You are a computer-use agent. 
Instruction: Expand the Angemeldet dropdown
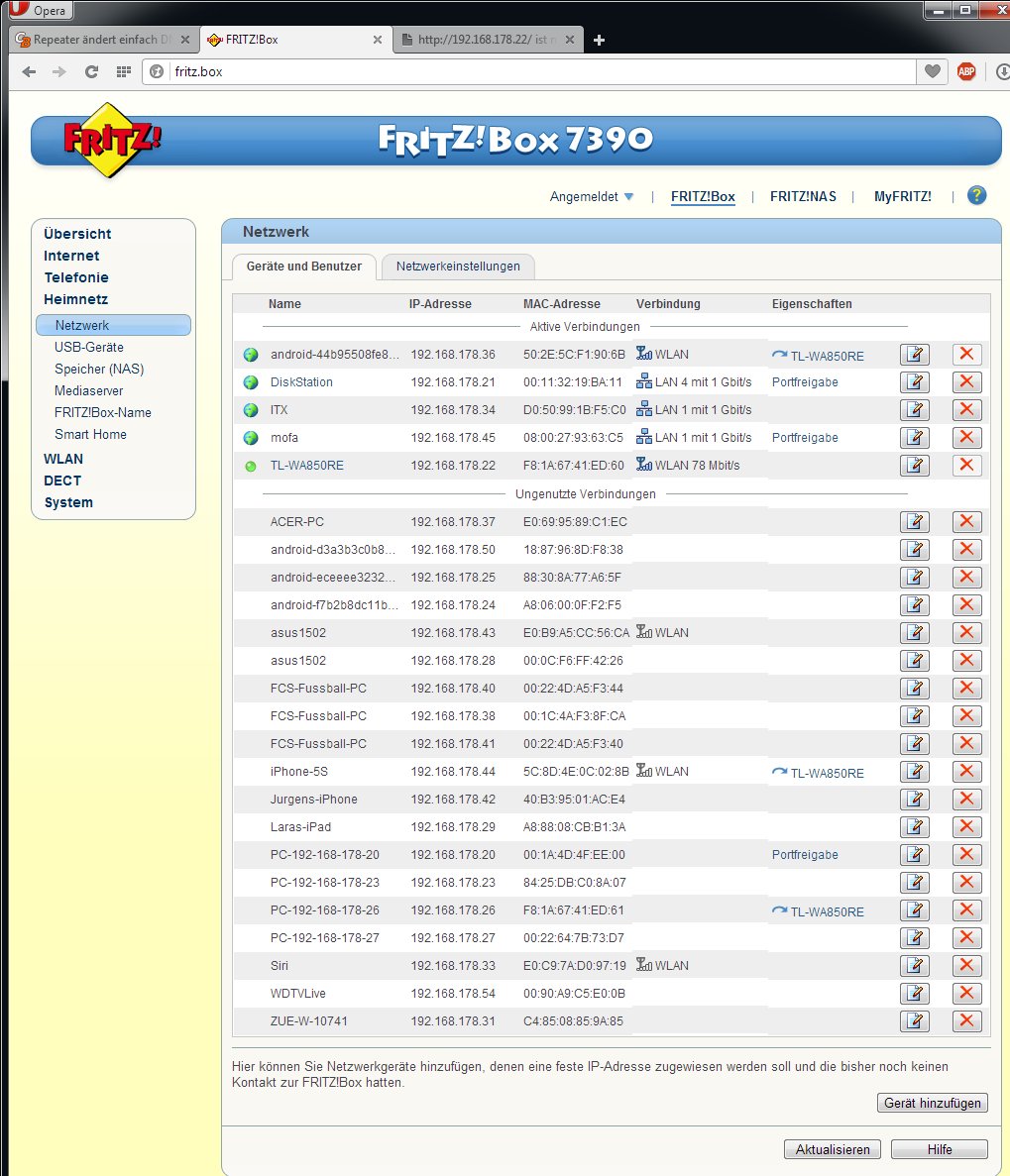[592, 196]
